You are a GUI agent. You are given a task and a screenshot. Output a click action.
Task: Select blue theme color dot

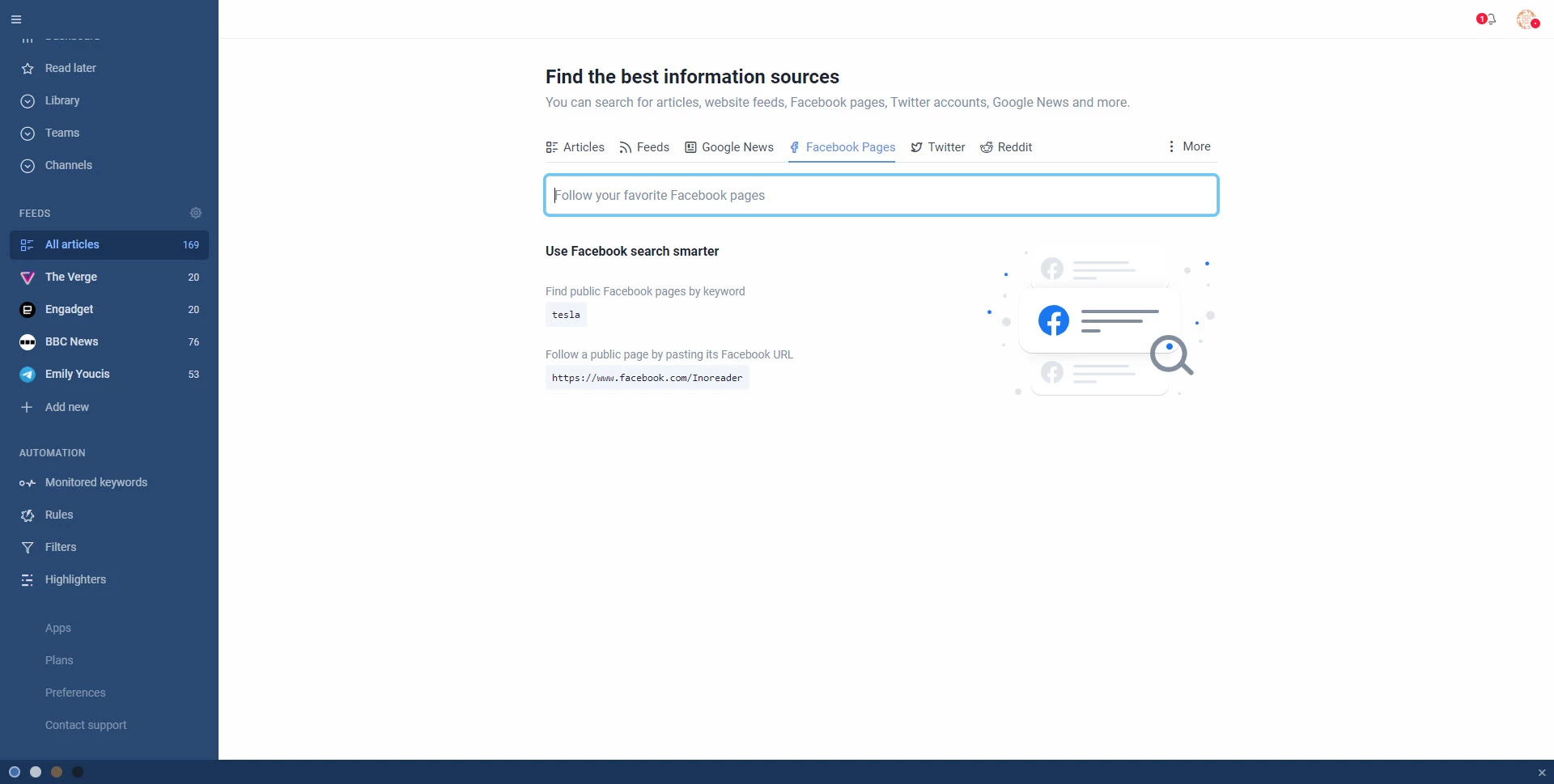[x=15, y=772]
